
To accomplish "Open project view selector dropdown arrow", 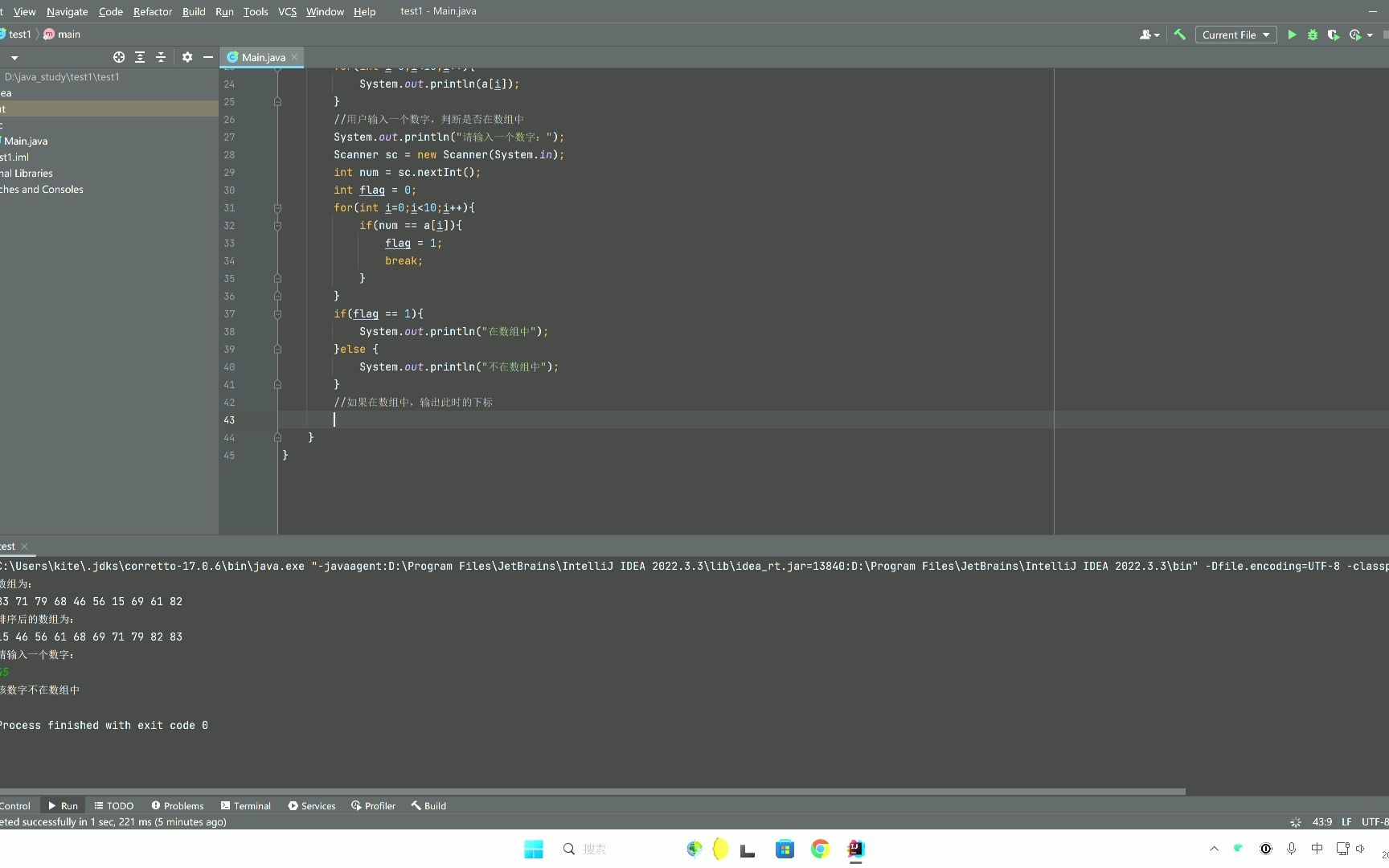I will pyautogui.click(x=14, y=58).
